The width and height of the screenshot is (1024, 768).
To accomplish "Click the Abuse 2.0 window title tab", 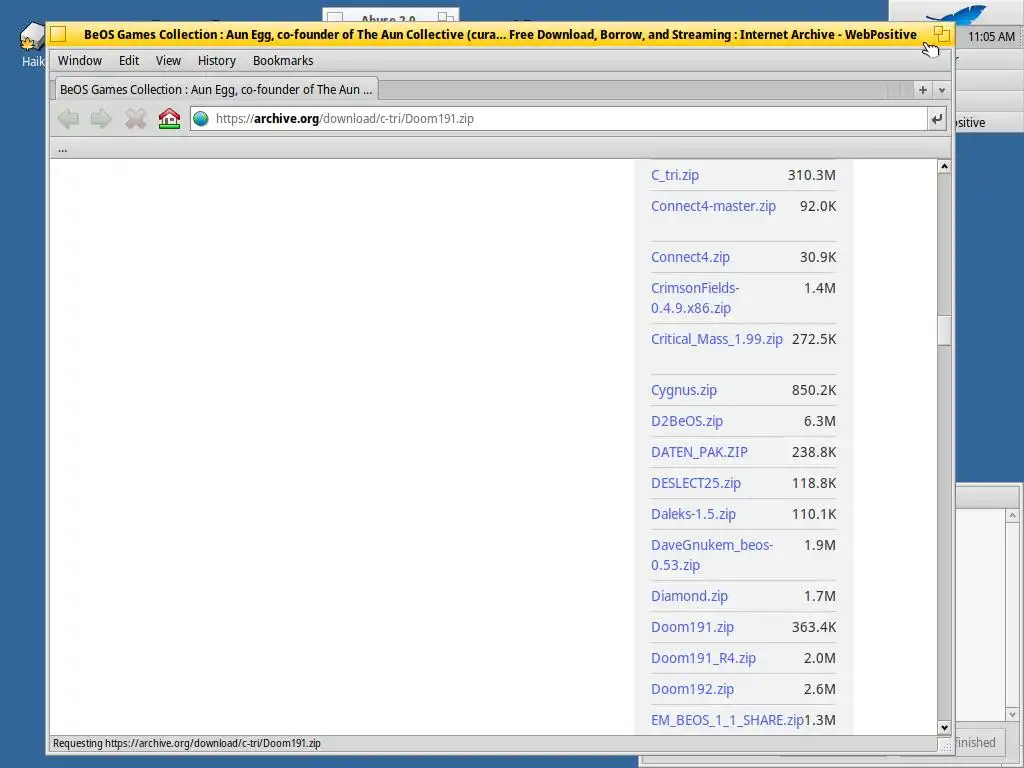I will point(390,17).
